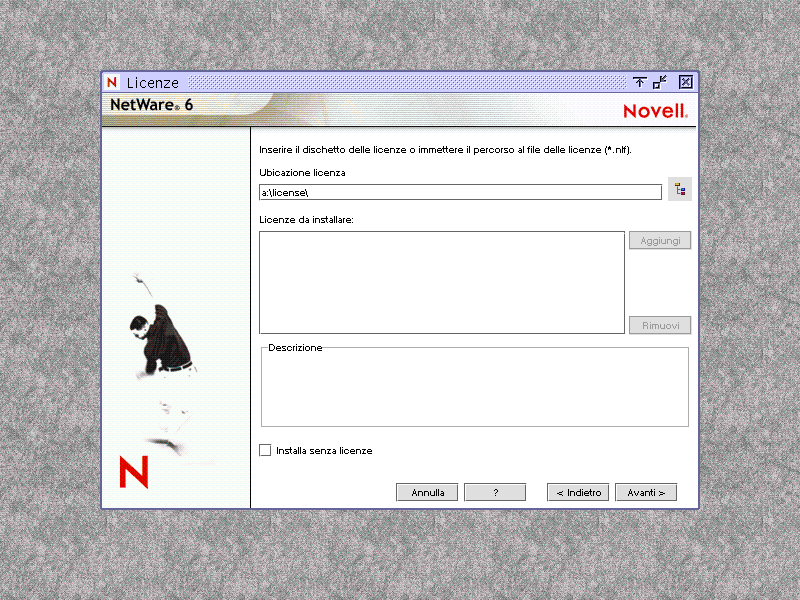Enable Installa senza licenze checkbox

265,450
